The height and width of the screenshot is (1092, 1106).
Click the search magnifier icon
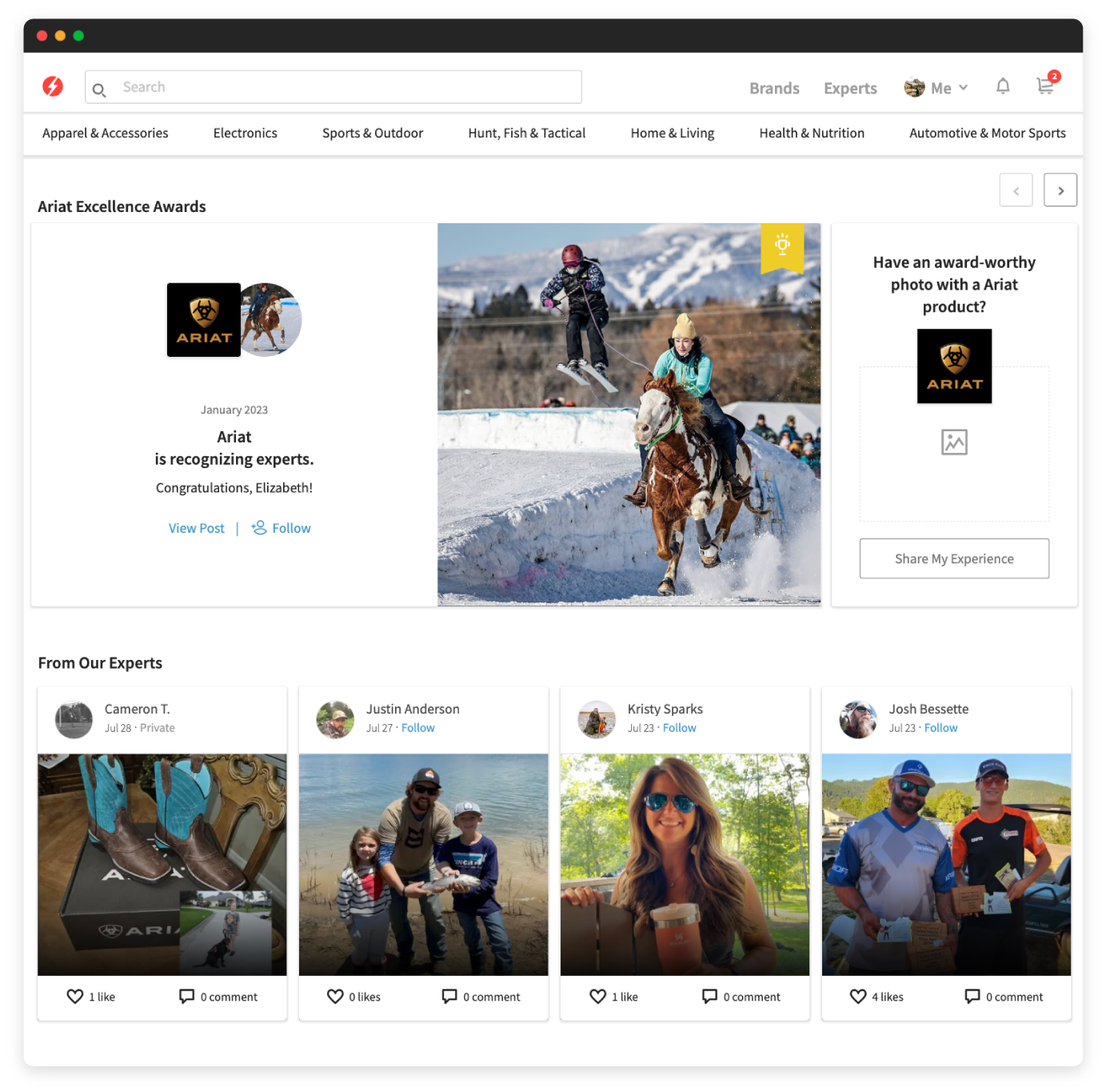99,90
